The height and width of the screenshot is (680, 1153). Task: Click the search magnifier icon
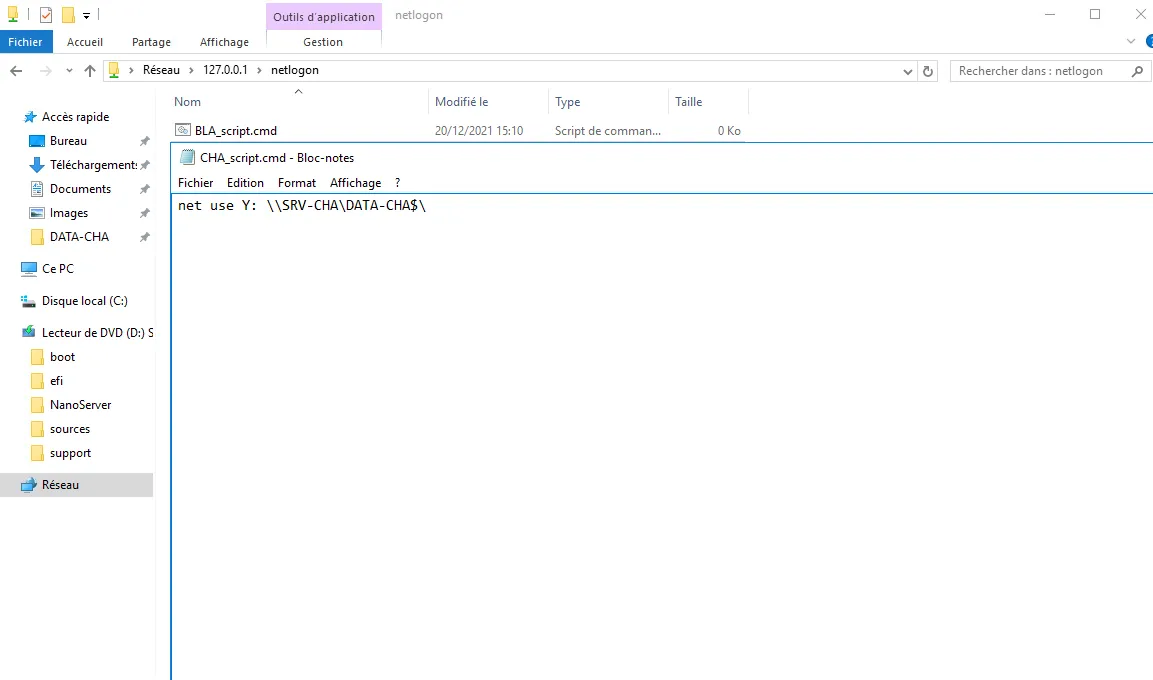click(1137, 71)
